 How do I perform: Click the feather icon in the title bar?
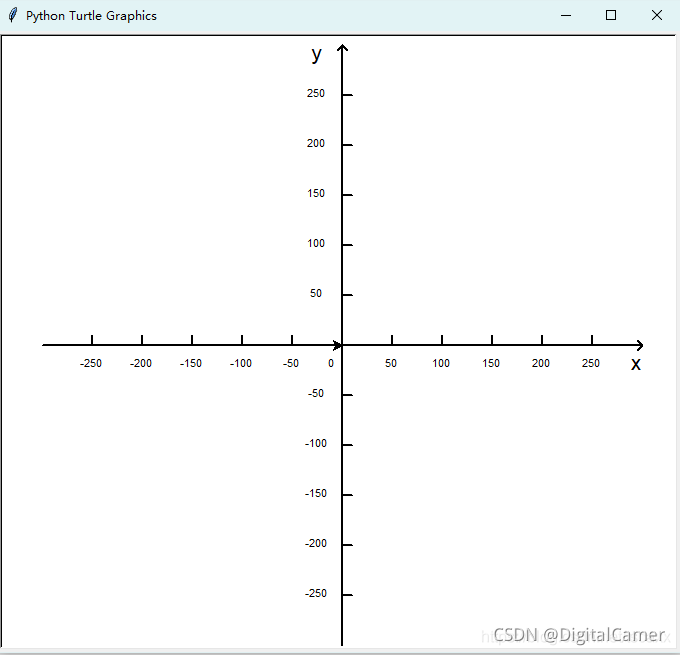click(13, 15)
